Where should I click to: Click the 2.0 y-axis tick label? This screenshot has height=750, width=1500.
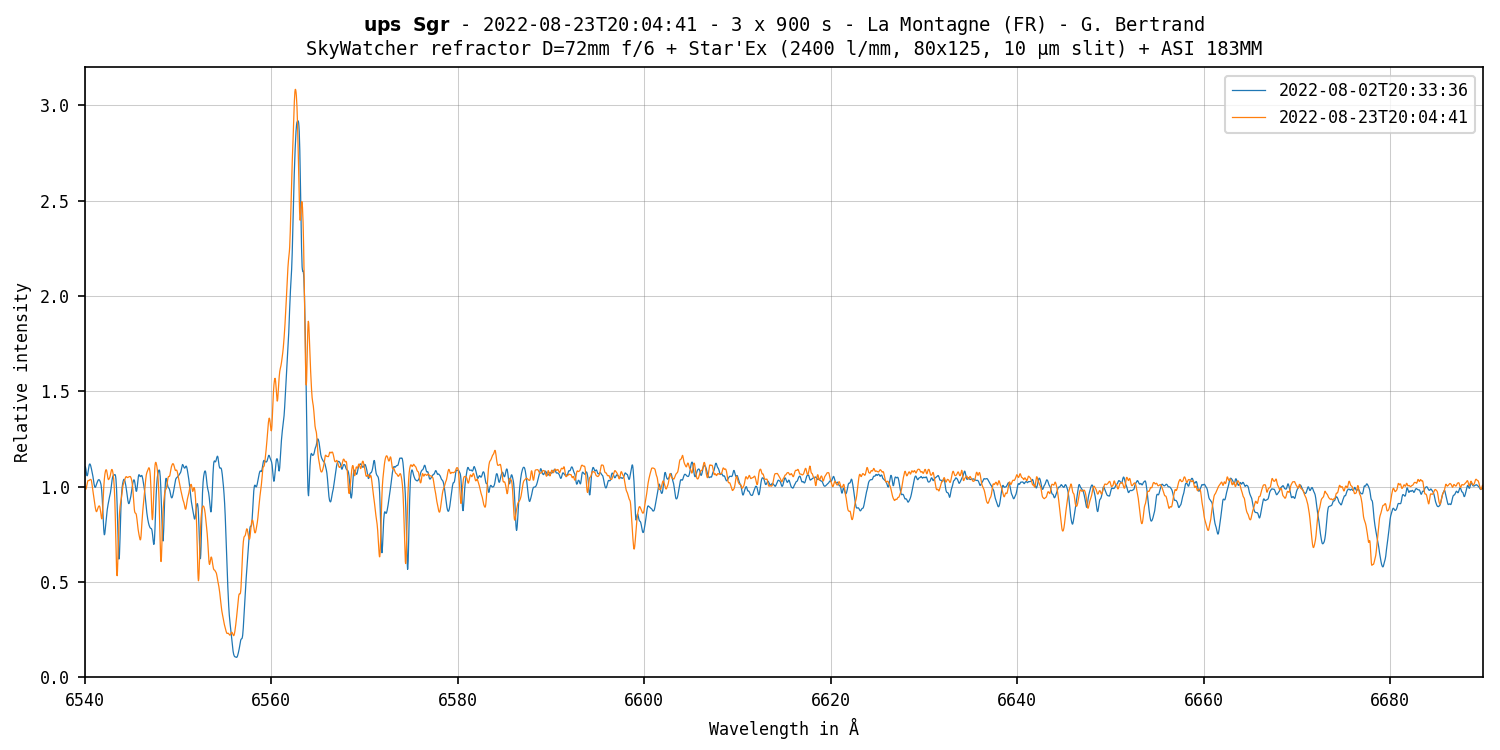click(55, 297)
